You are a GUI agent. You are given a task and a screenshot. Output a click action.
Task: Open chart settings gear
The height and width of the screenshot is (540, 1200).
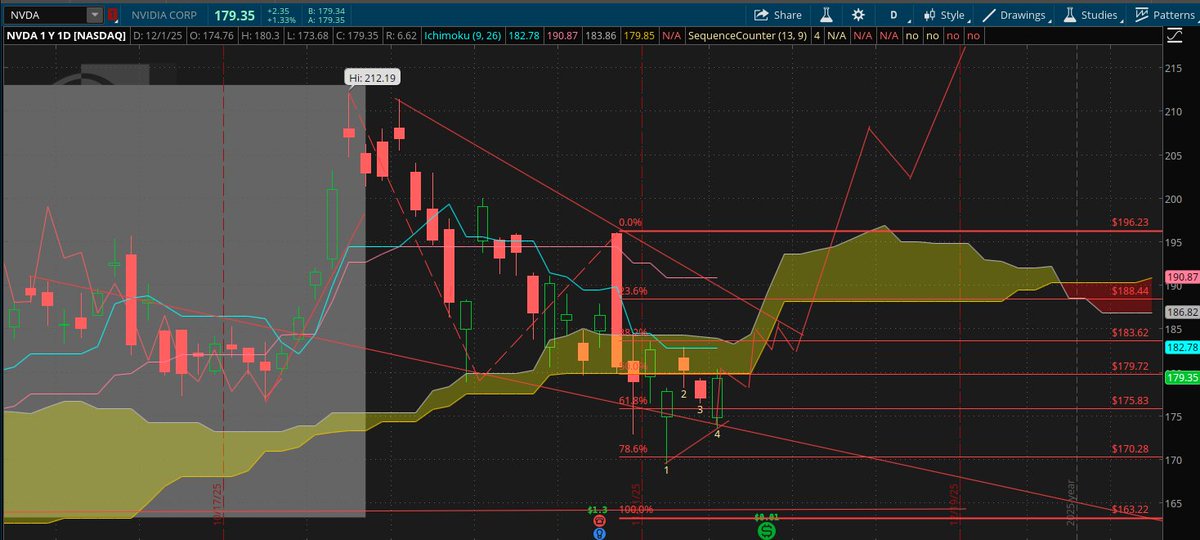click(858, 15)
